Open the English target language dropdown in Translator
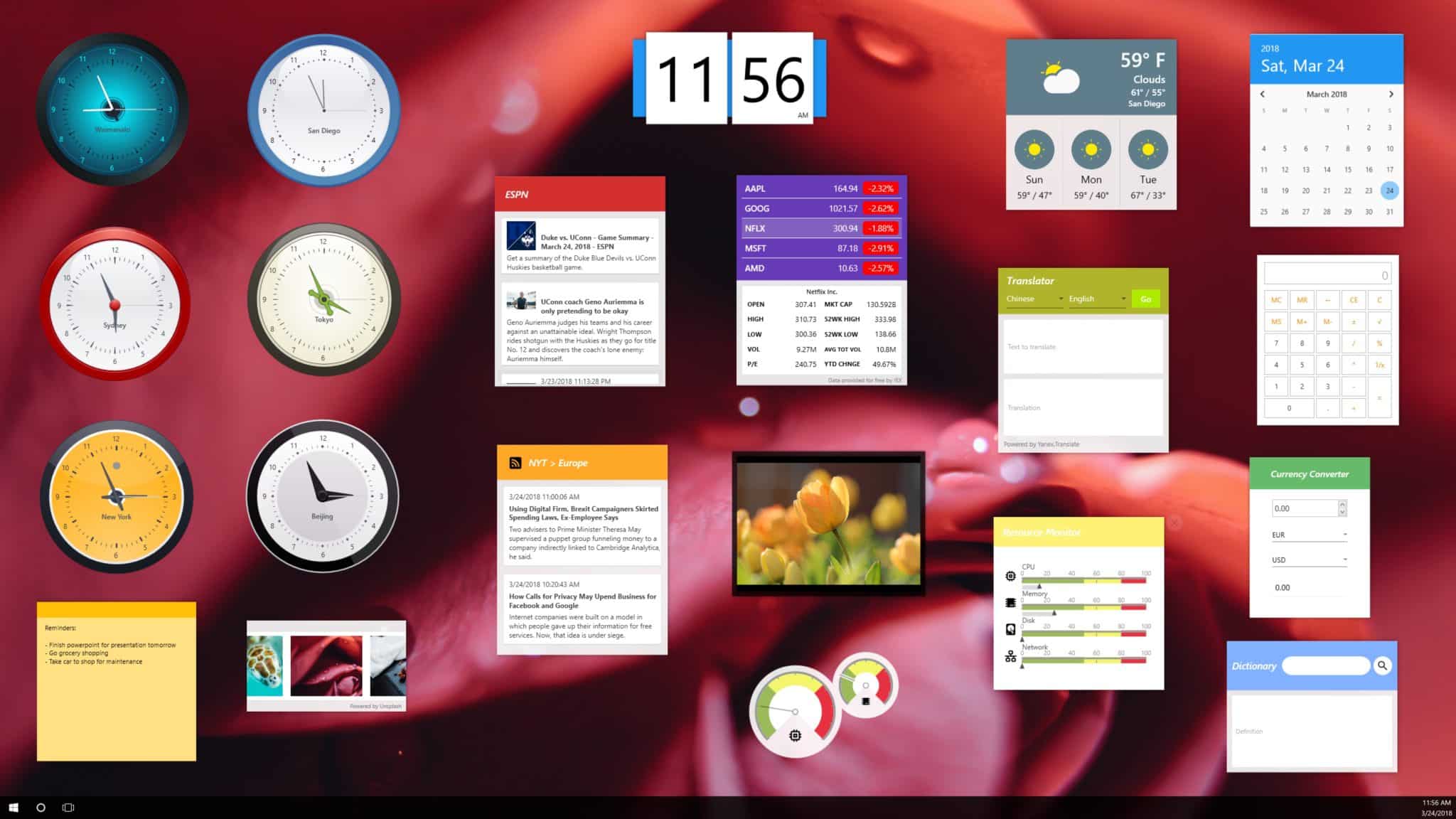Screen dimensions: 1456x819 [1097, 299]
